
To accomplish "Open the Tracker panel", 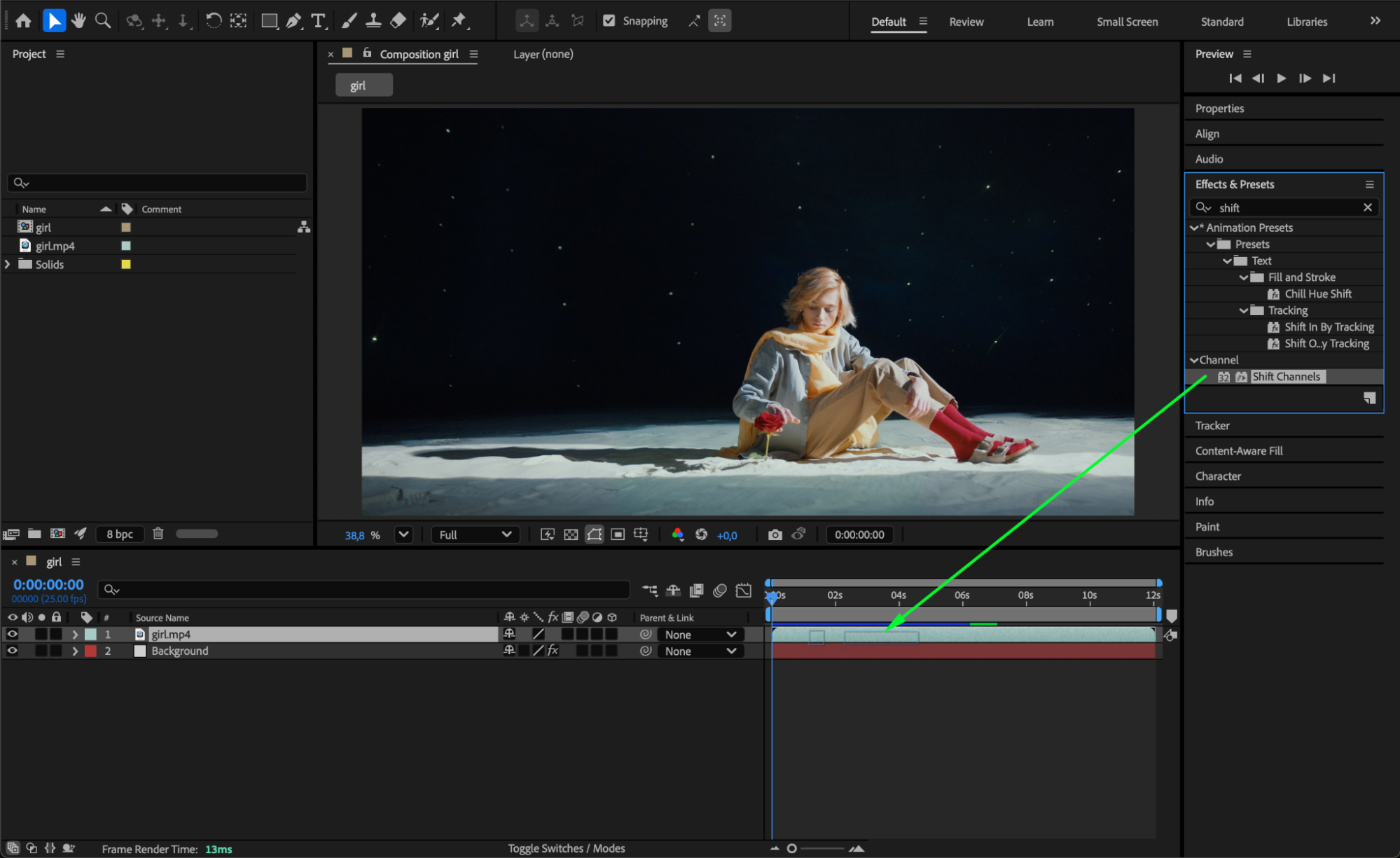I will (x=1212, y=426).
